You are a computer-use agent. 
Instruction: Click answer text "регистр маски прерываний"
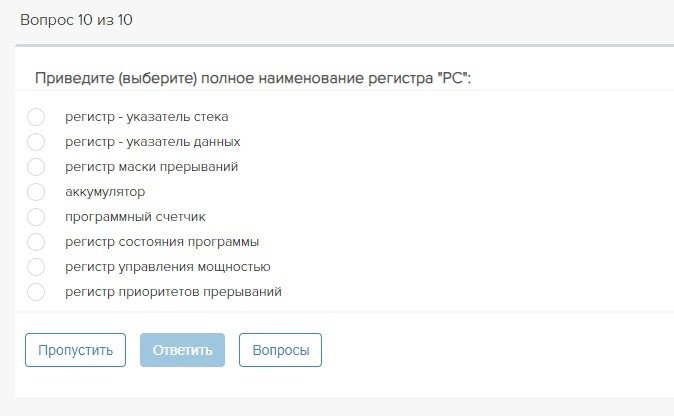tap(151, 167)
